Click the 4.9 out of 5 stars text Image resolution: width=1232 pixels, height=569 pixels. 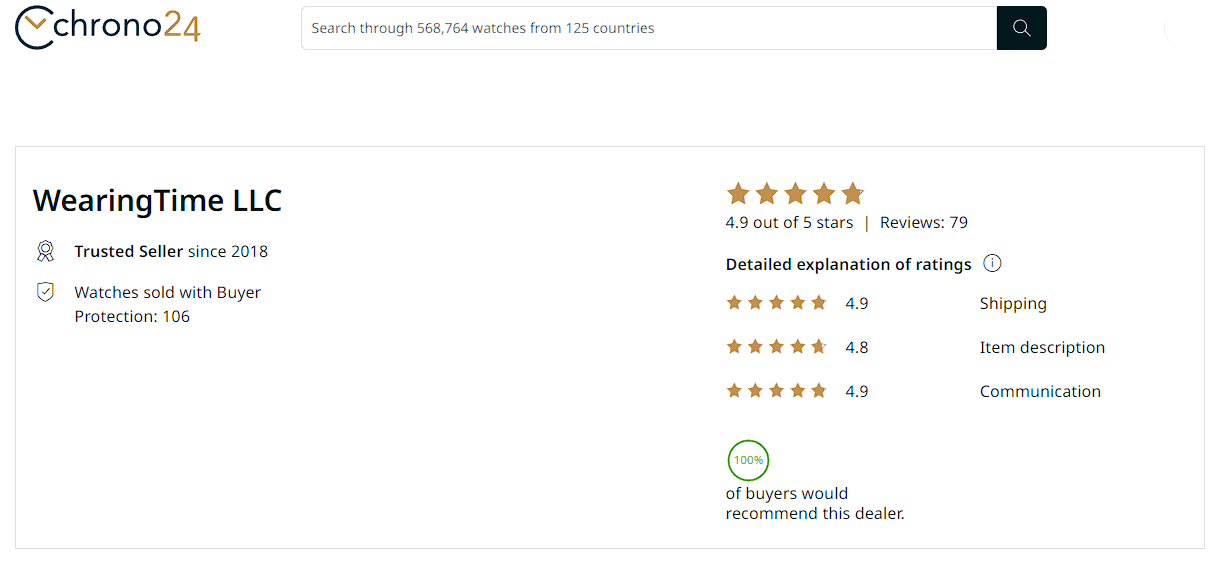click(x=789, y=222)
